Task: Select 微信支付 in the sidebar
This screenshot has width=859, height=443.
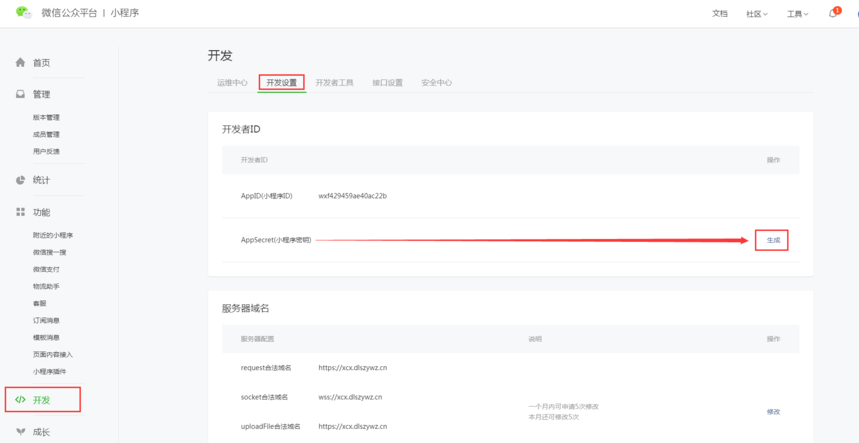Action: 46,270
